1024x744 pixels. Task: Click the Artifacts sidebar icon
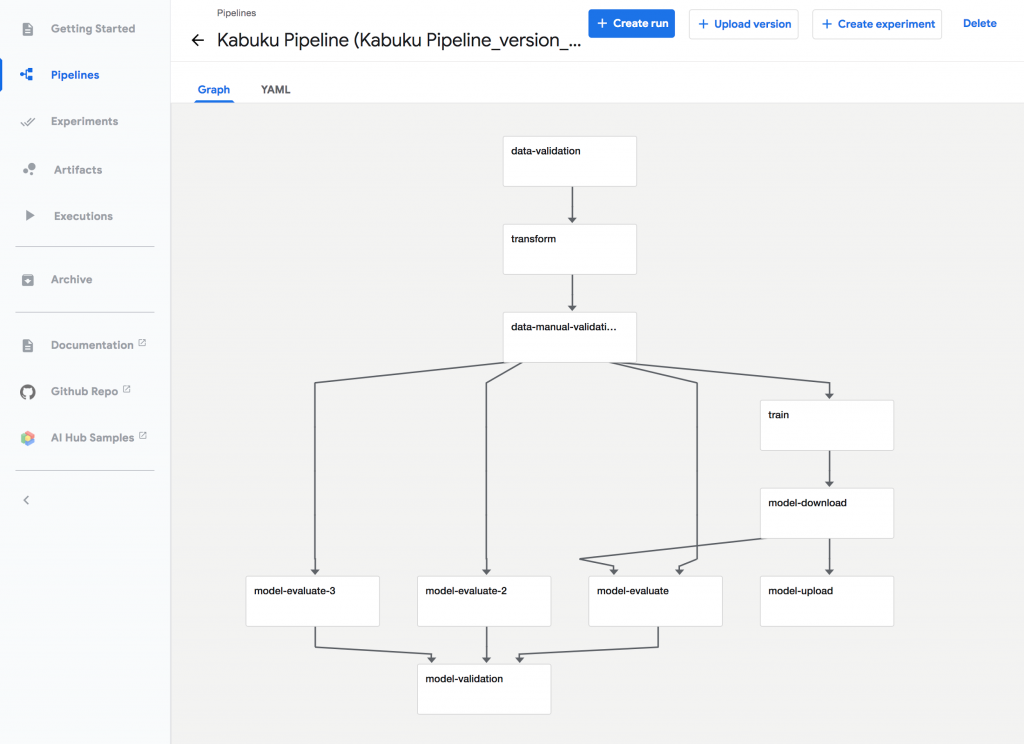[x=29, y=170]
